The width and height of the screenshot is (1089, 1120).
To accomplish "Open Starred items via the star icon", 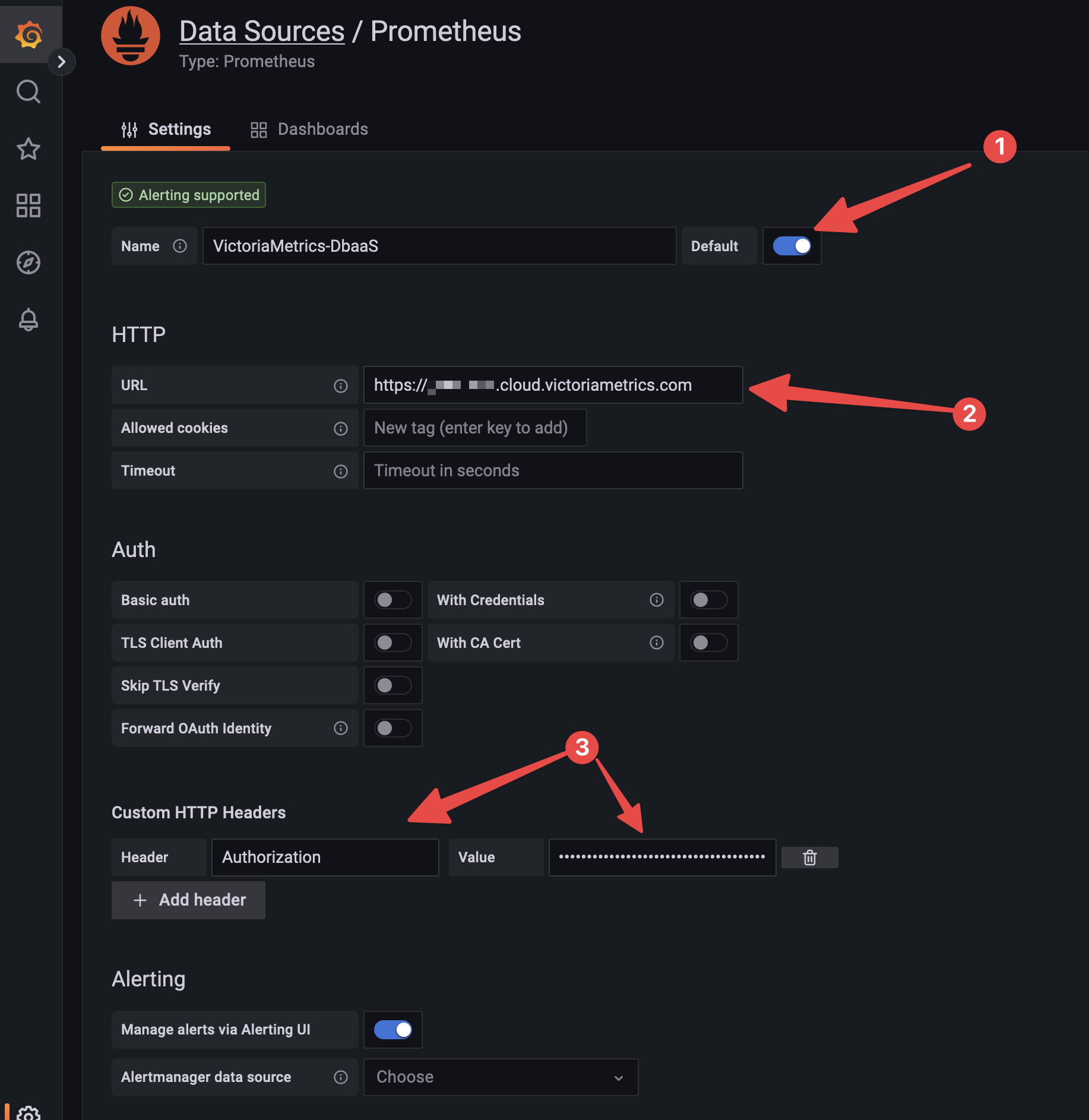I will coord(29,148).
